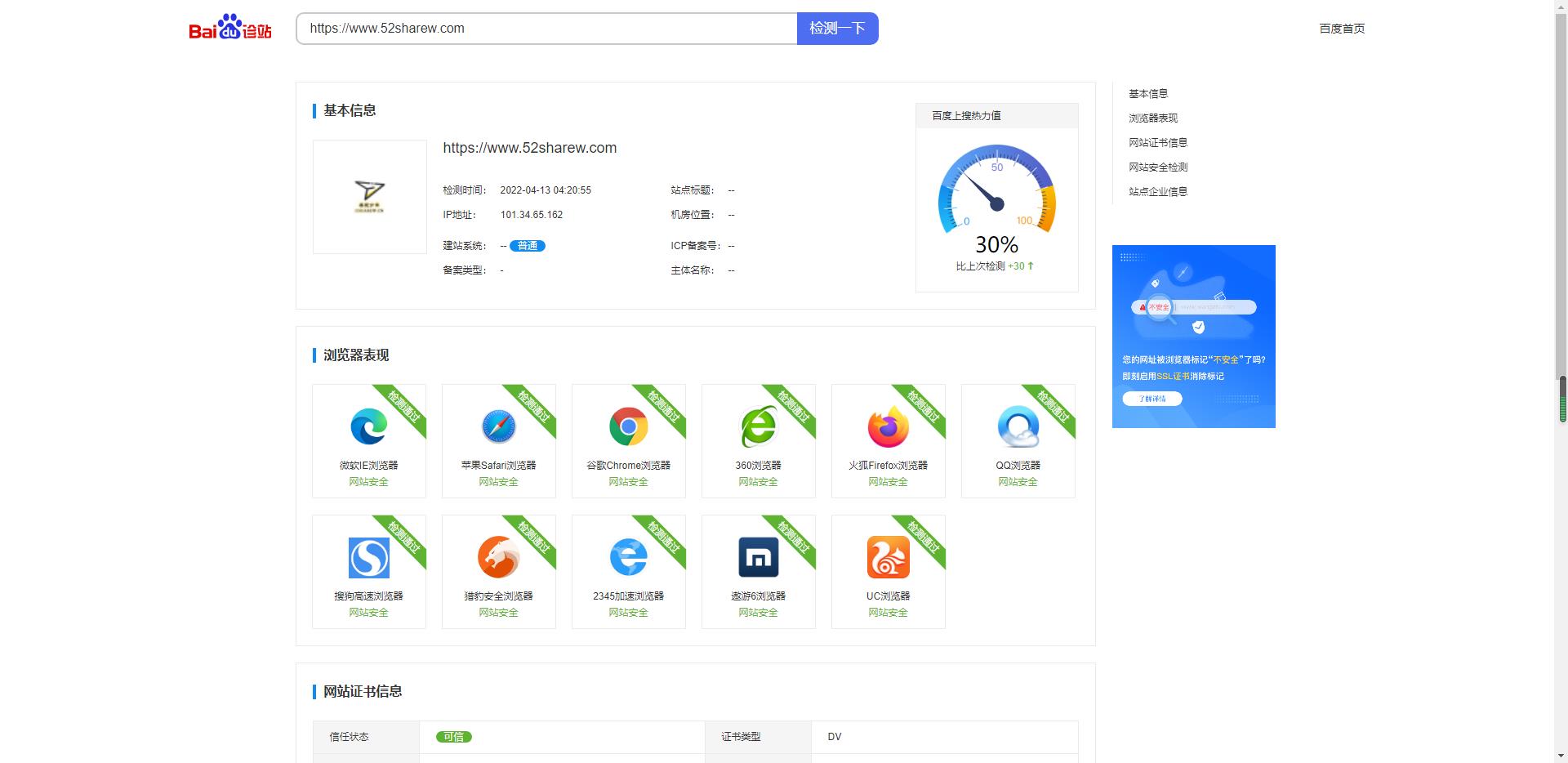This screenshot has height=763, width=1568.
Task: Open the 百度首页 link
Action: [1342, 29]
